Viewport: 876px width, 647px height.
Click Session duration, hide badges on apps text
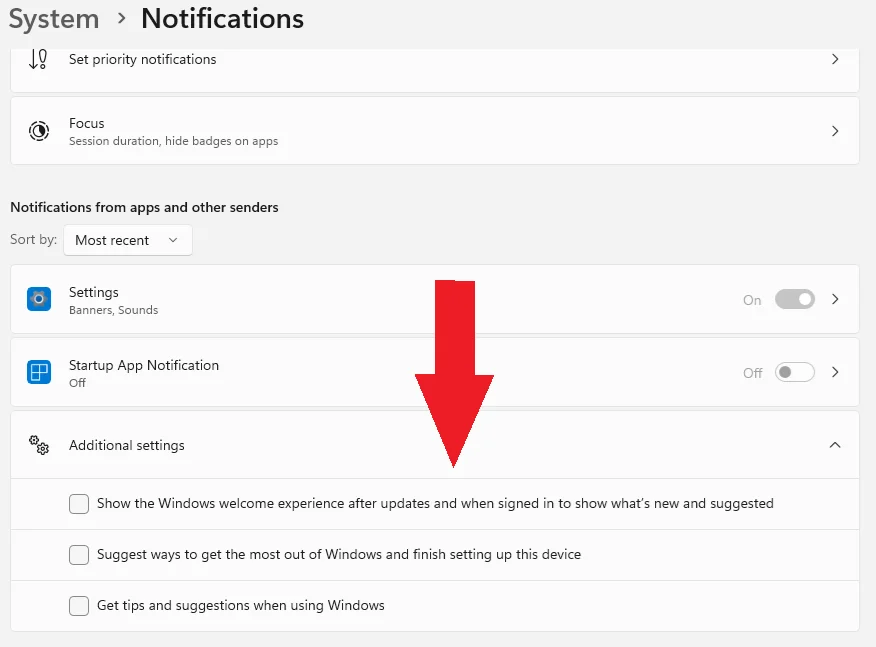click(173, 141)
